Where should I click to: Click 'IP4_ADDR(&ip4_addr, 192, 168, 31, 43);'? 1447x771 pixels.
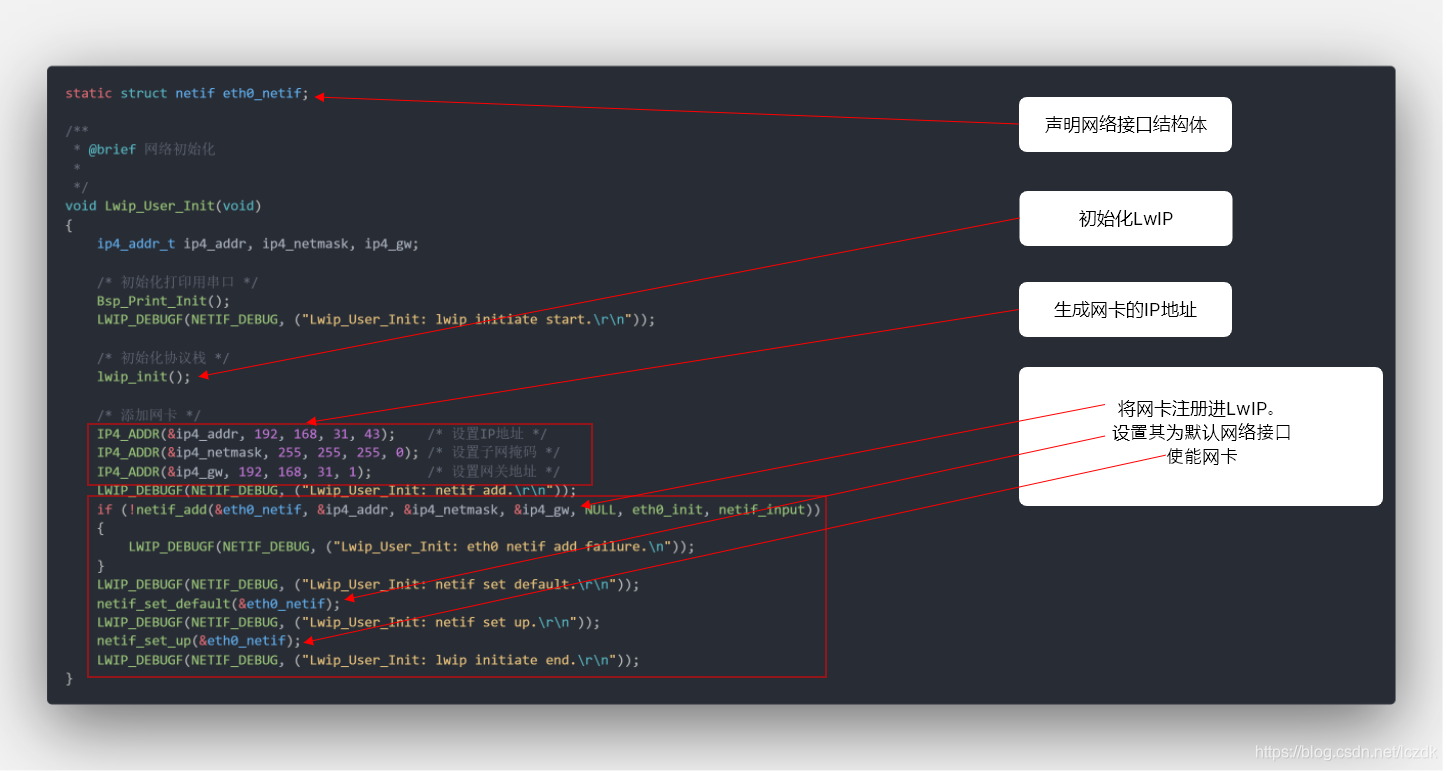coord(246,433)
